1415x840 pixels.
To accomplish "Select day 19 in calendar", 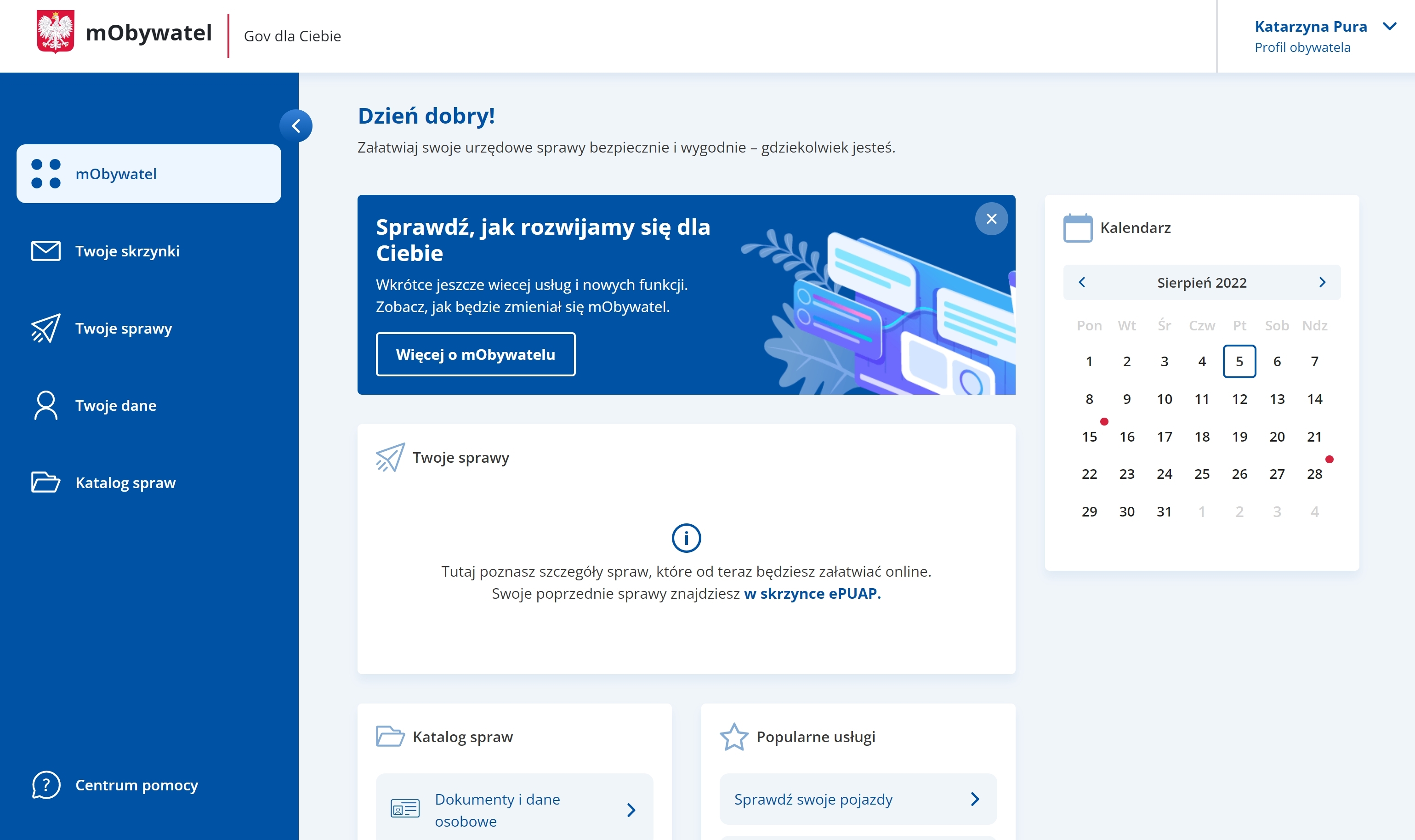I will point(1239,437).
